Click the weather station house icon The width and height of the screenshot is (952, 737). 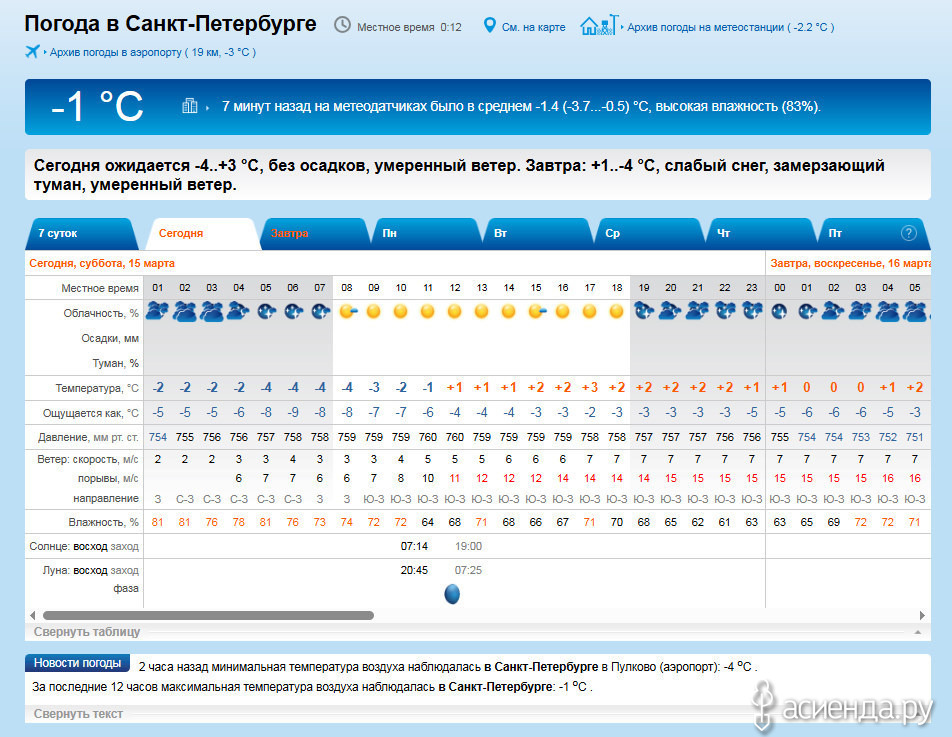(599, 25)
